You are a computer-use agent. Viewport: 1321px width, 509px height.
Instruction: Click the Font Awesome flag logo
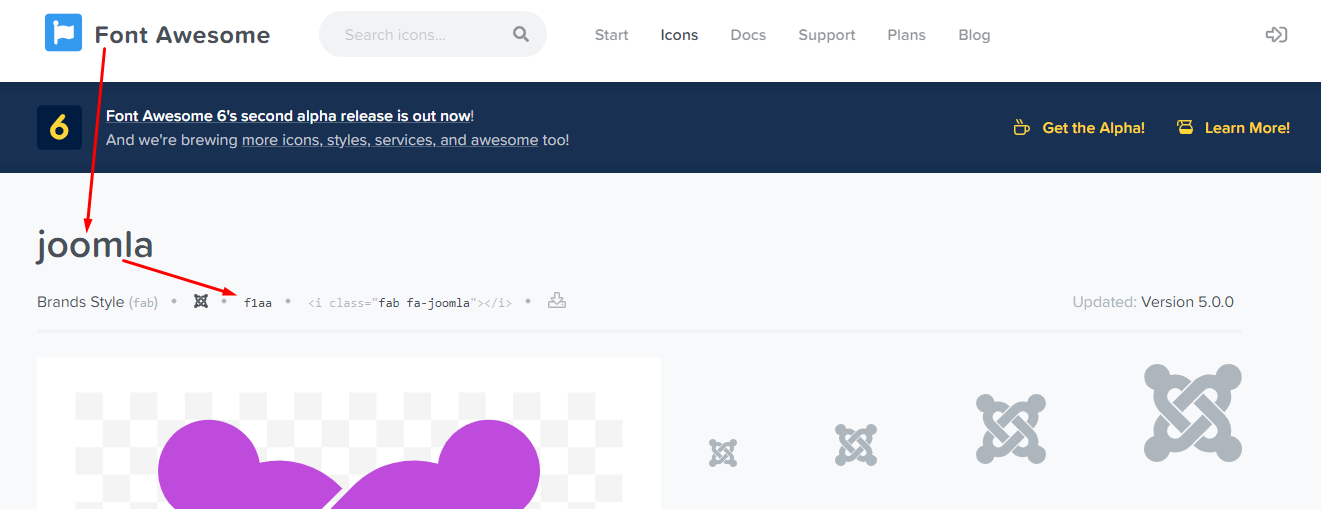tap(63, 33)
